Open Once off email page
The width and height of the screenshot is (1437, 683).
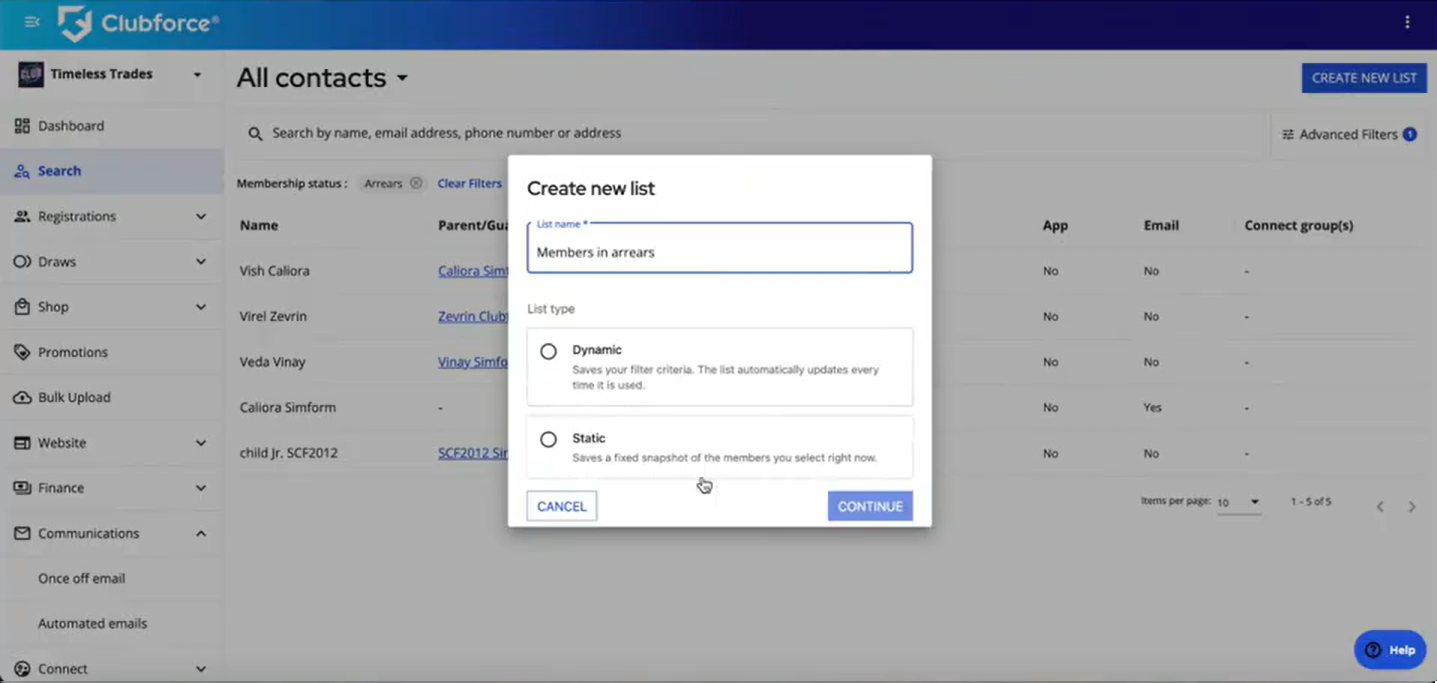(x=81, y=578)
